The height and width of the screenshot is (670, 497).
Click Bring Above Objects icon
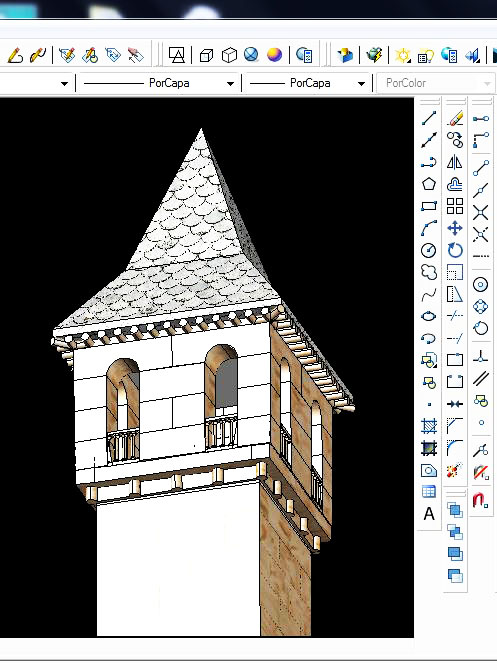455,554
